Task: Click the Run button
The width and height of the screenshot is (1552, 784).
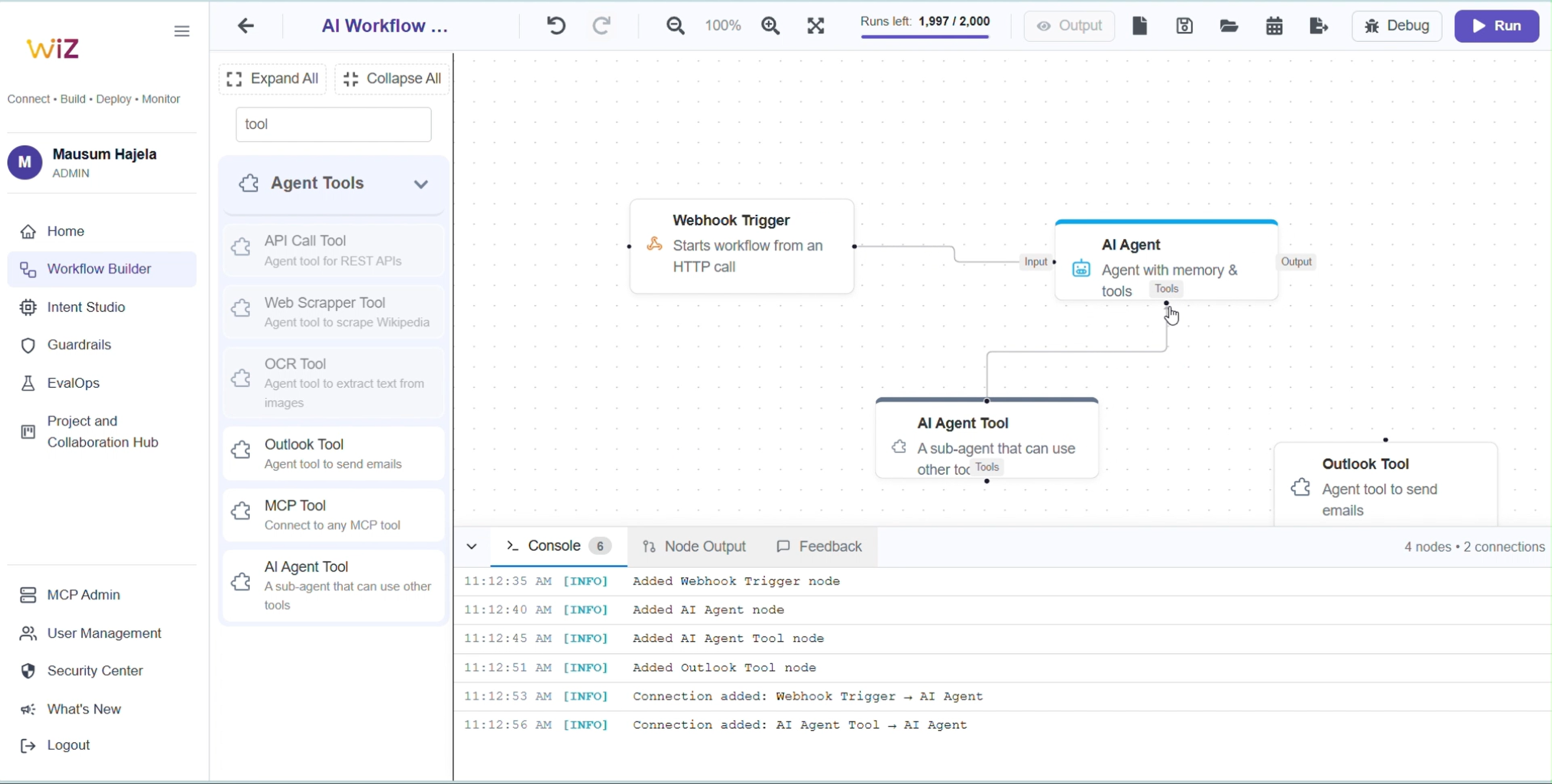Action: pyautogui.click(x=1496, y=26)
